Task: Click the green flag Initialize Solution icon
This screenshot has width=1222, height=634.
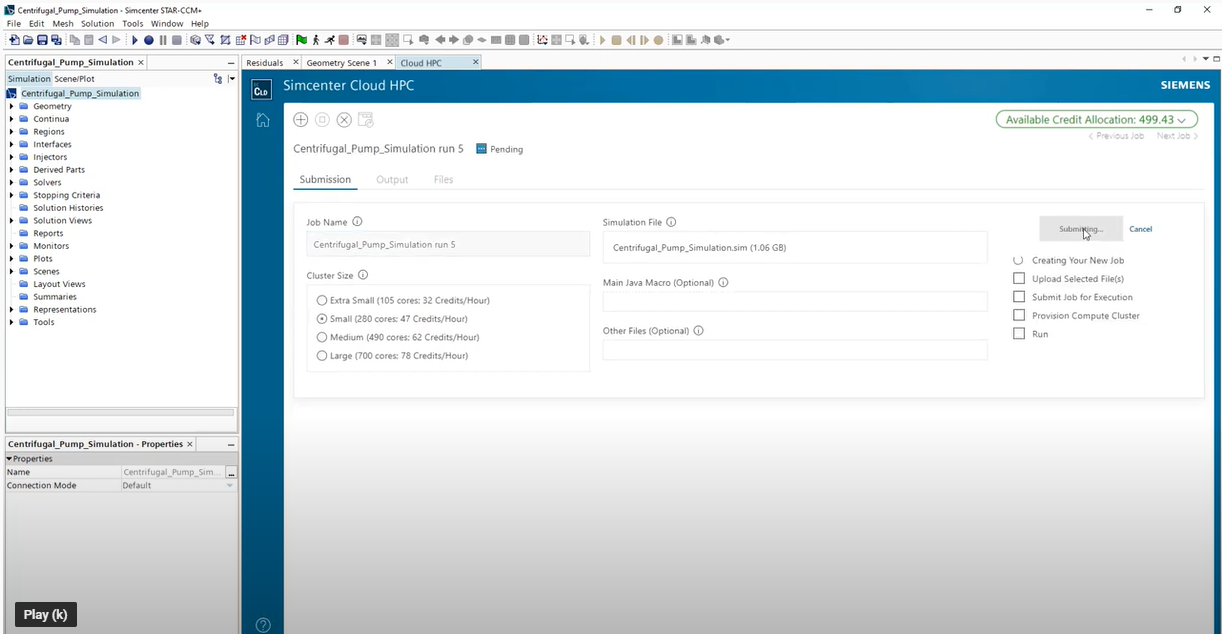Action: 301,40
